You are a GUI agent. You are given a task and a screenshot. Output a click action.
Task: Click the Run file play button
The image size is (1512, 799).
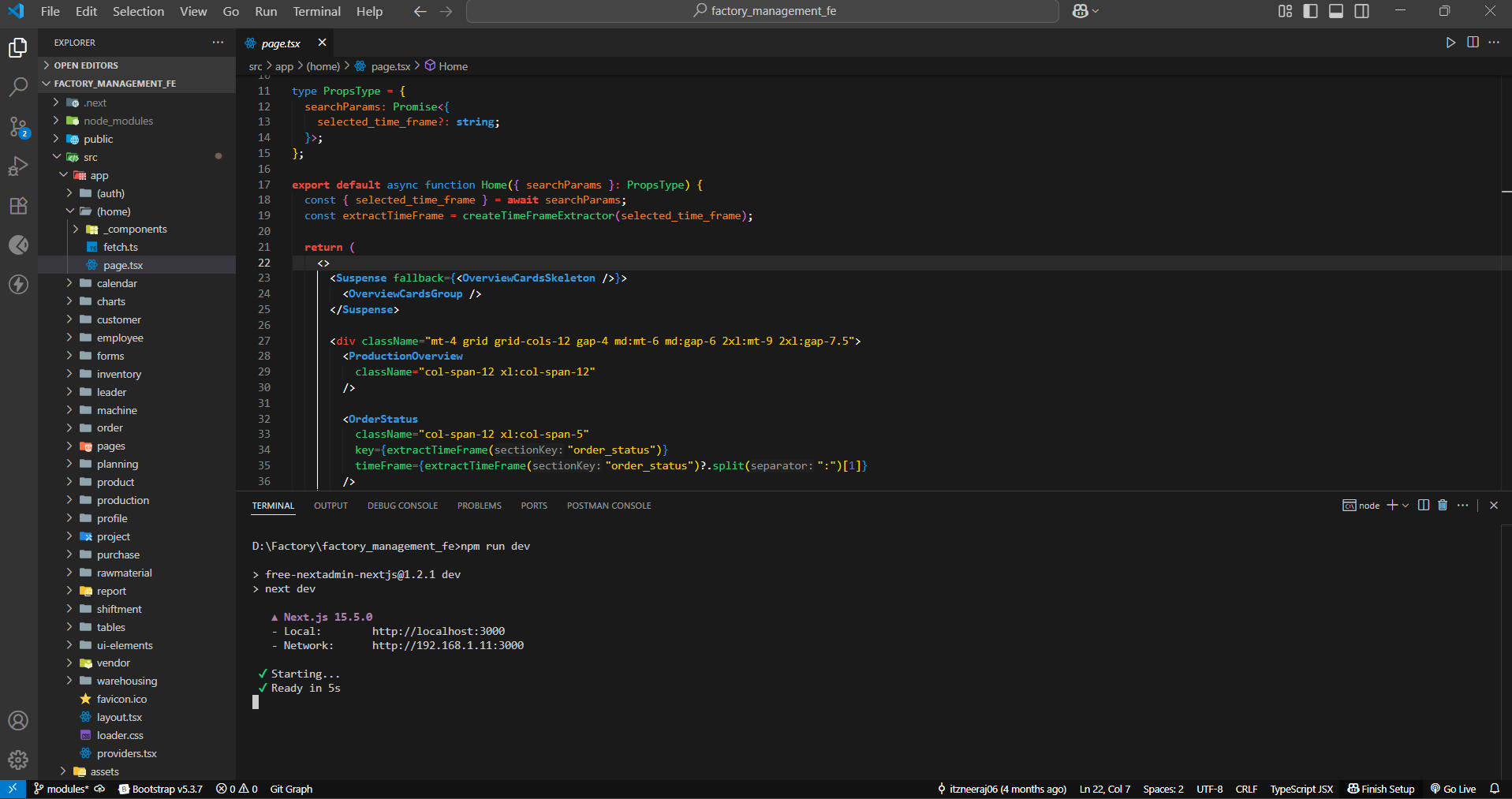[x=1450, y=43]
